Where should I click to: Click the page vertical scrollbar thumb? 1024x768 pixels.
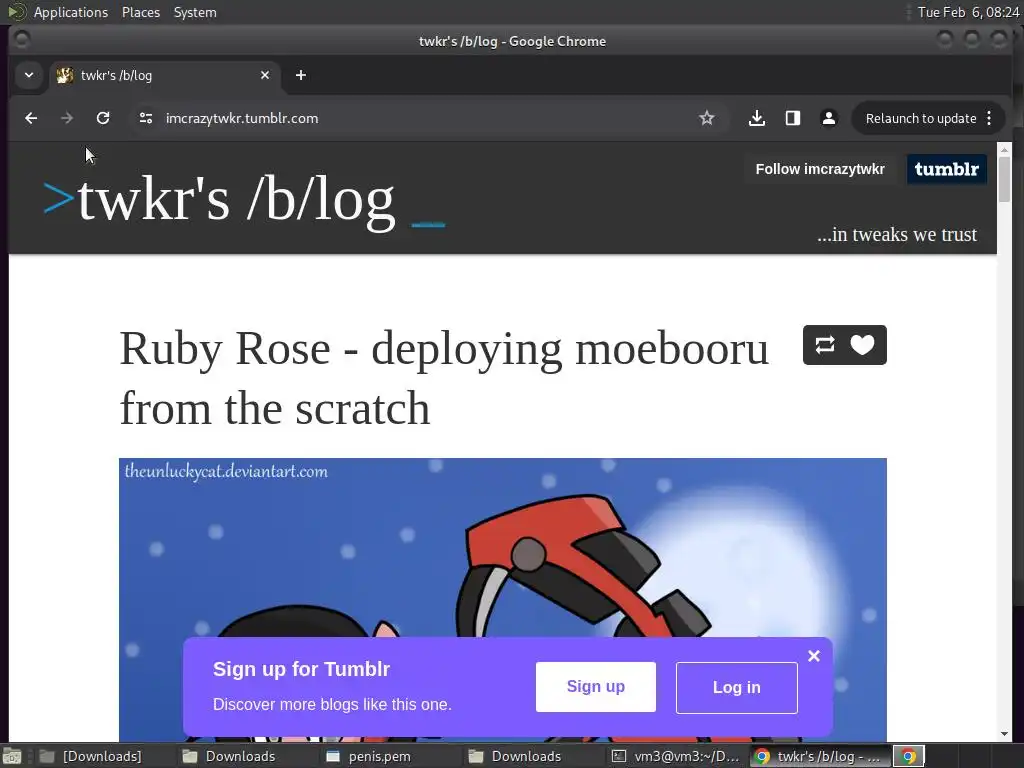(1004, 180)
